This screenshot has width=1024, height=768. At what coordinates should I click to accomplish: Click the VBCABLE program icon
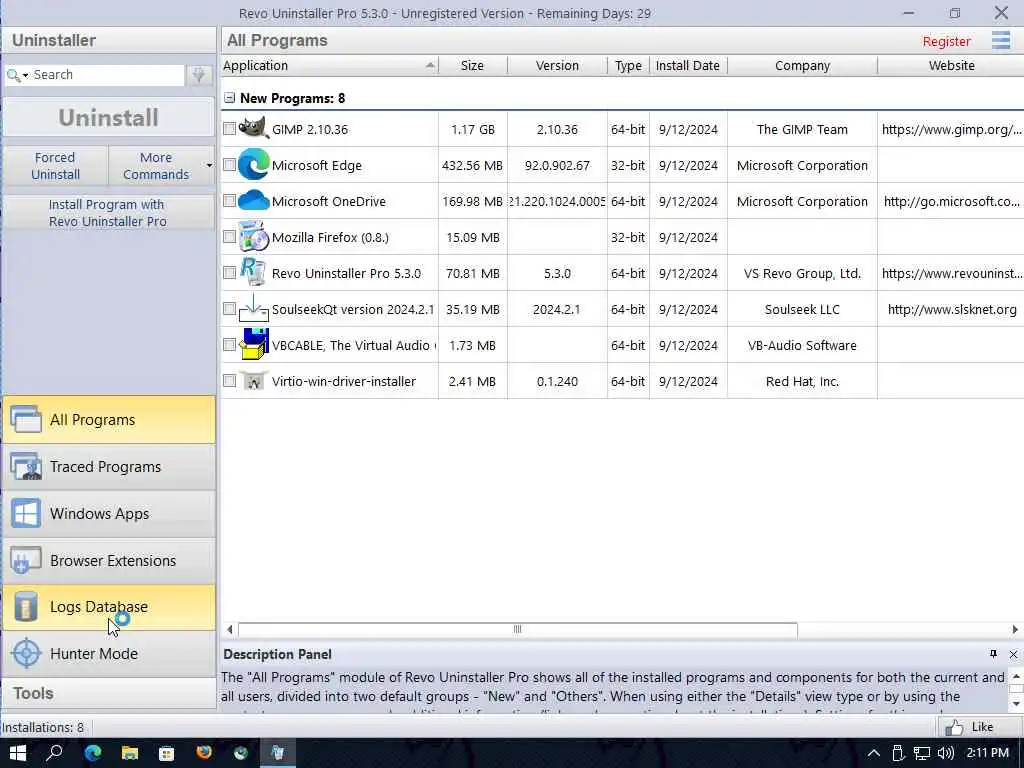253,344
